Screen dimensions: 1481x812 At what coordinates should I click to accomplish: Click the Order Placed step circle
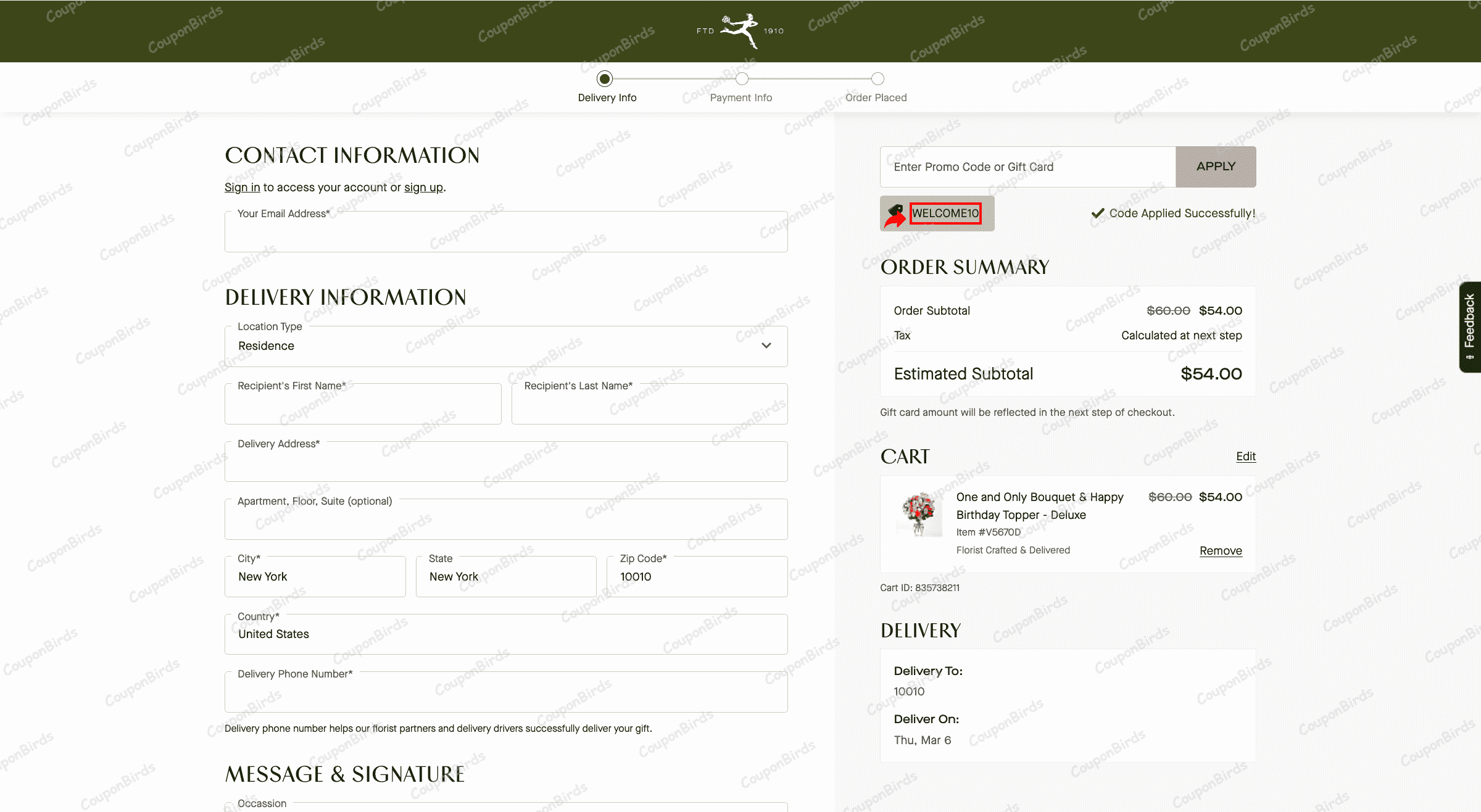[x=877, y=79]
